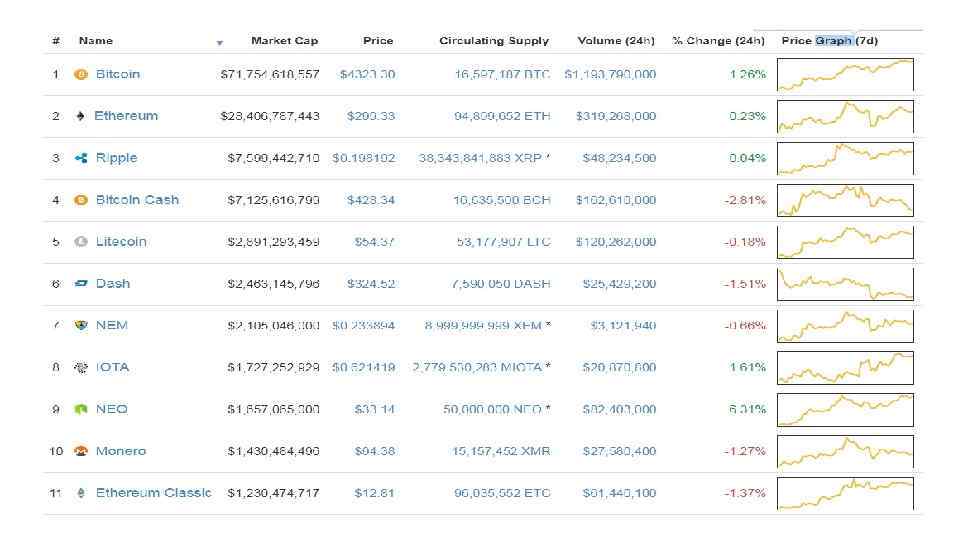Open Litecoin's 24h volume link
The width and height of the screenshot is (960, 540).
click(x=616, y=242)
